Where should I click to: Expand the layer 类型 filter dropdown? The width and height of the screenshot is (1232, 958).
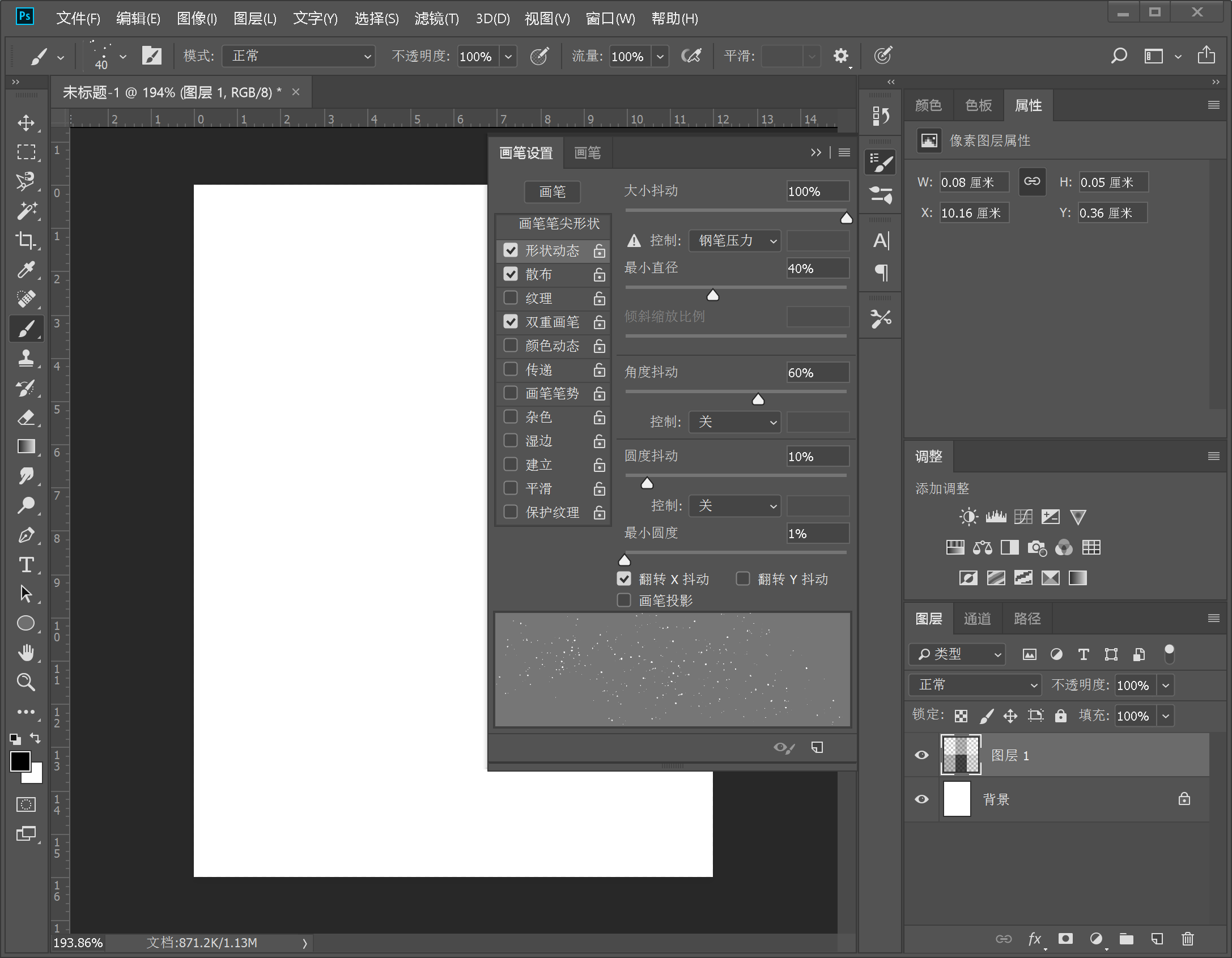(957, 654)
